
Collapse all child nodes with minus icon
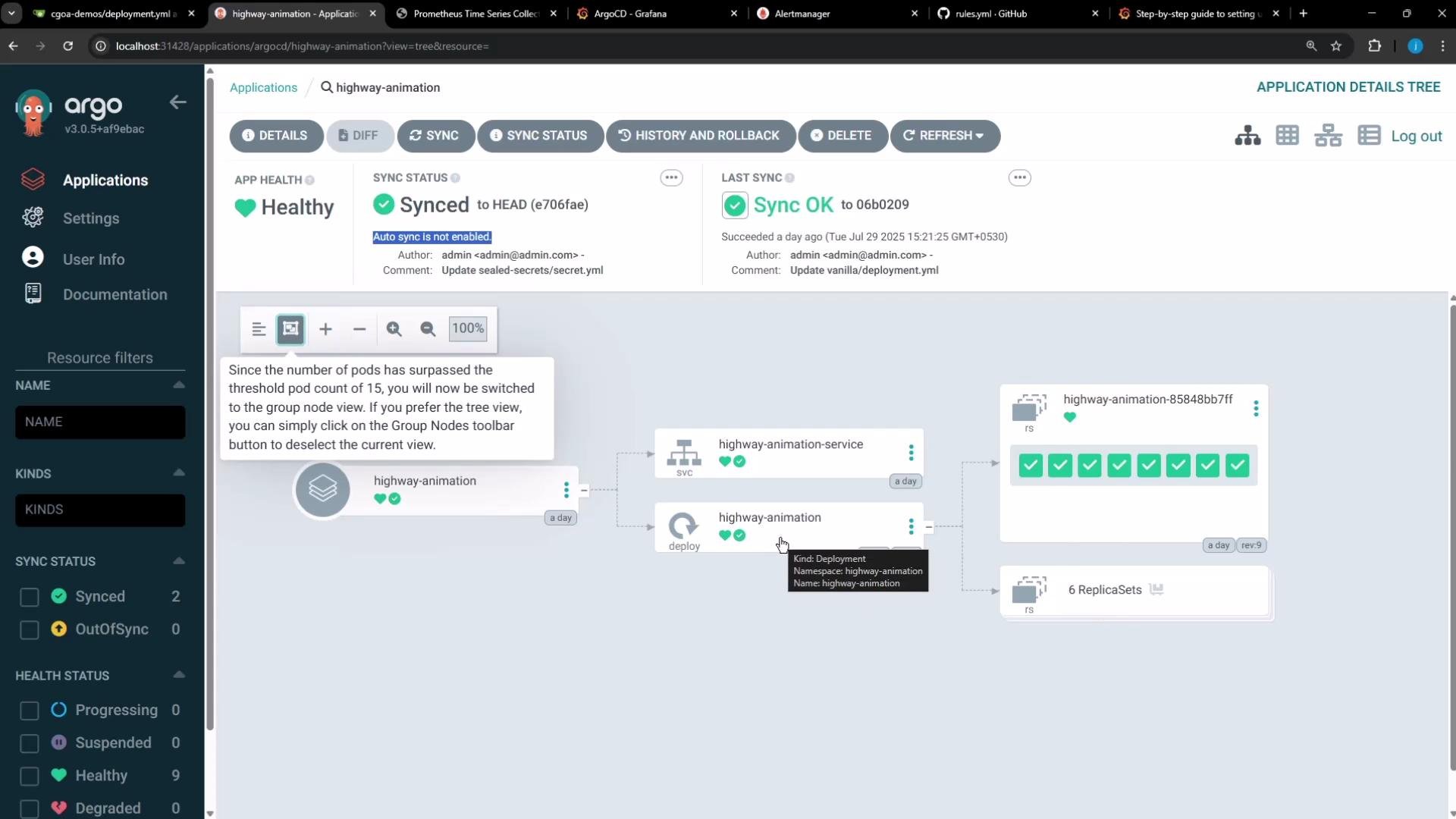(359, 329)
